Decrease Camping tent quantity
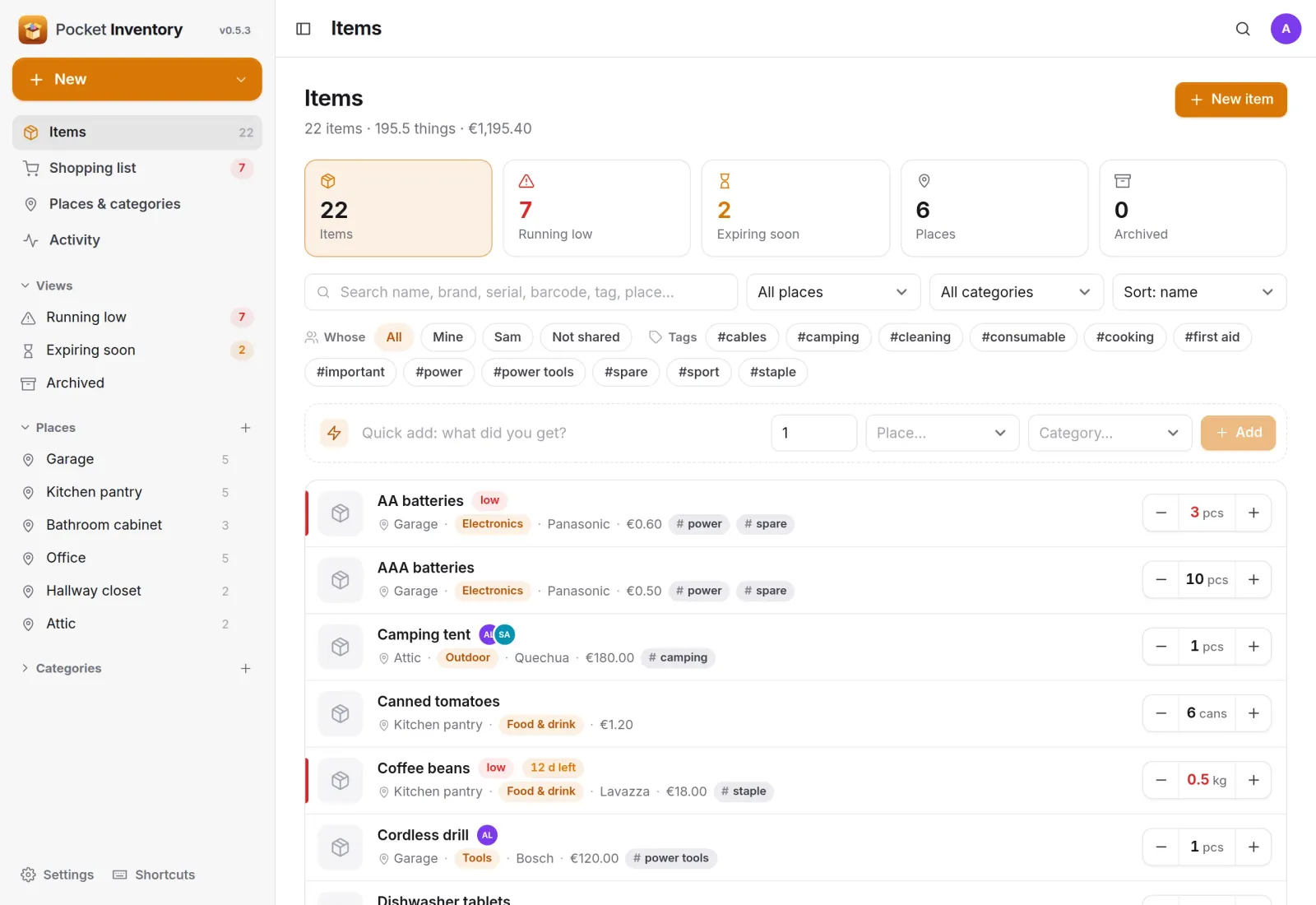 point(1161,647)
